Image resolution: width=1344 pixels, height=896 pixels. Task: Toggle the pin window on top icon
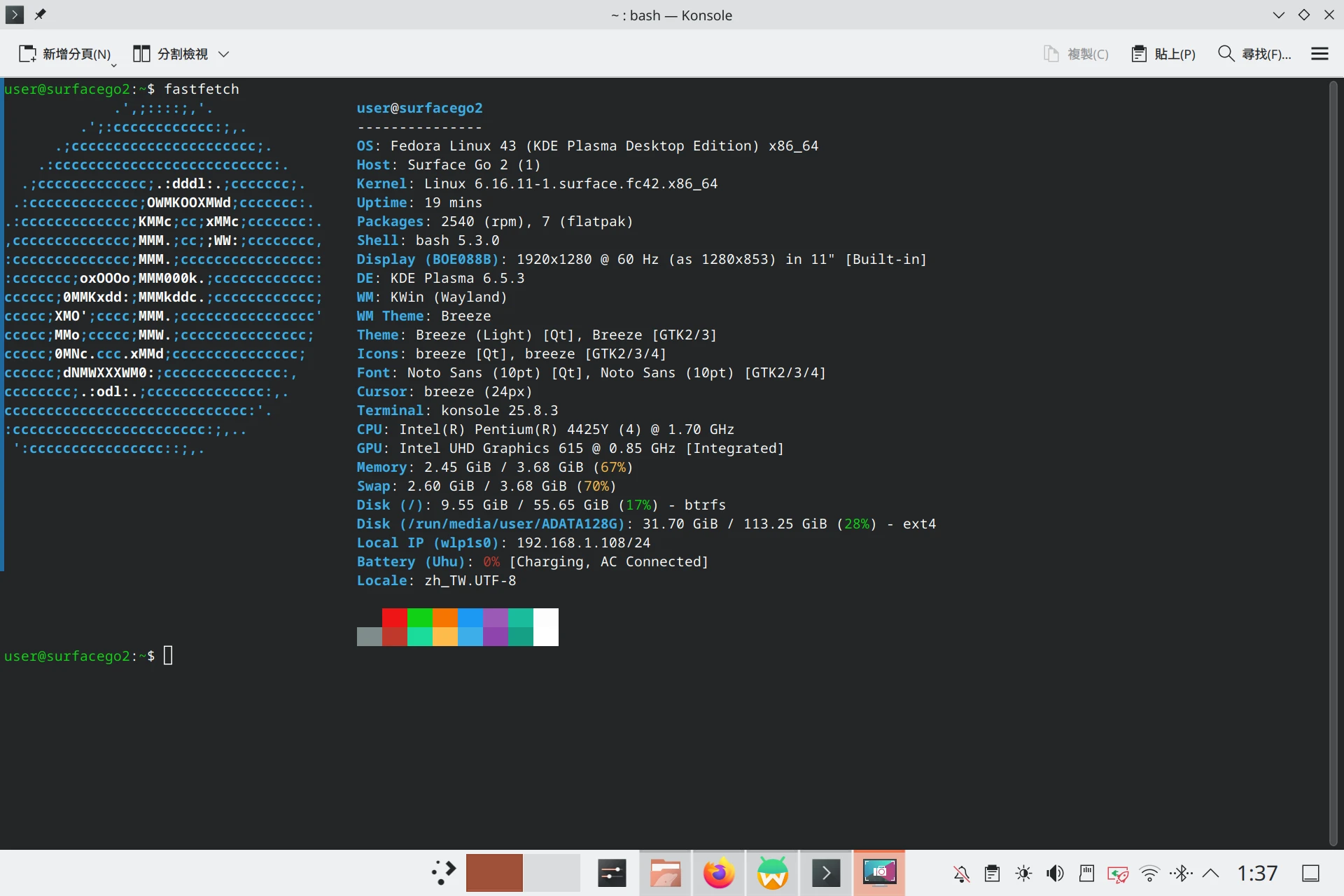click(40, 14)
